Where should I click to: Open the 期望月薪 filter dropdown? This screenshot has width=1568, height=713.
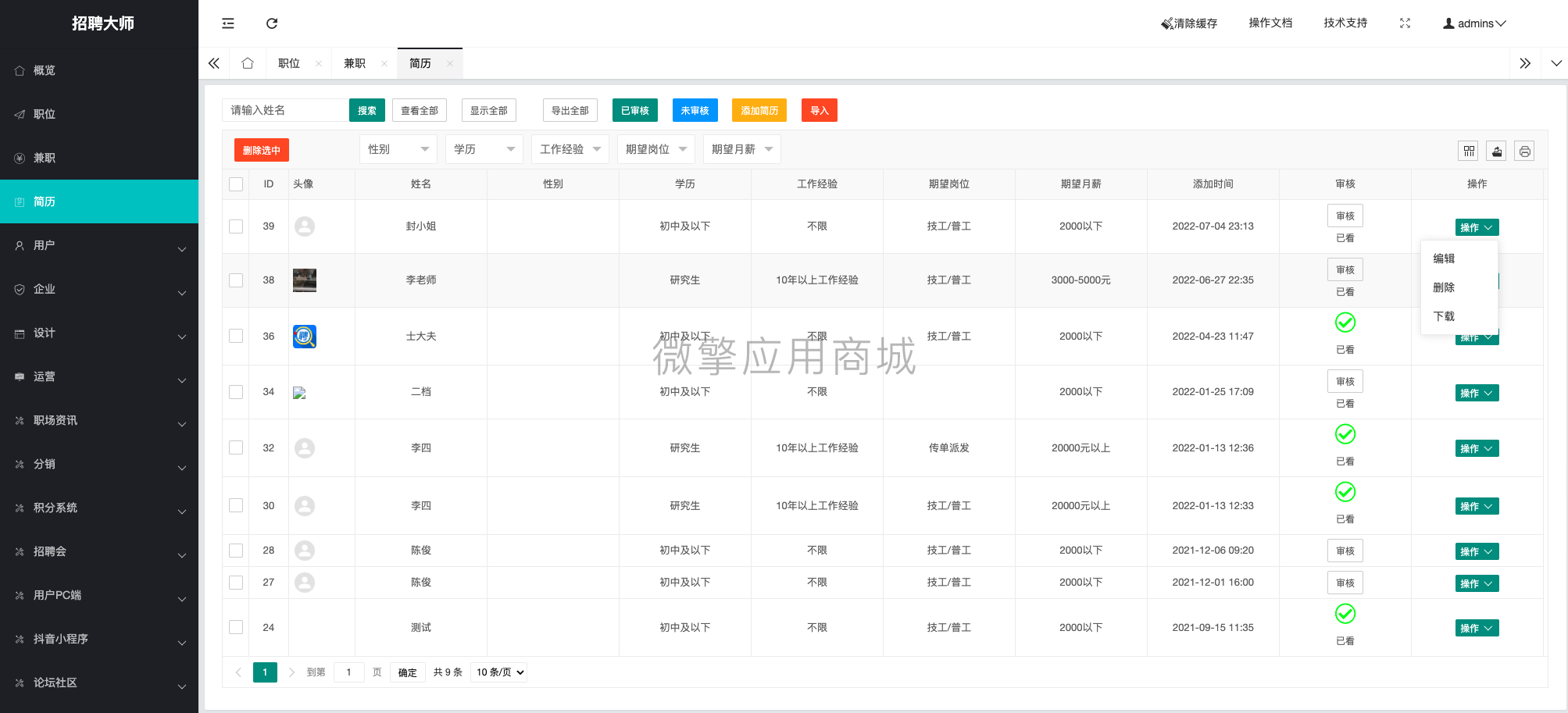(x=741, y=148)
